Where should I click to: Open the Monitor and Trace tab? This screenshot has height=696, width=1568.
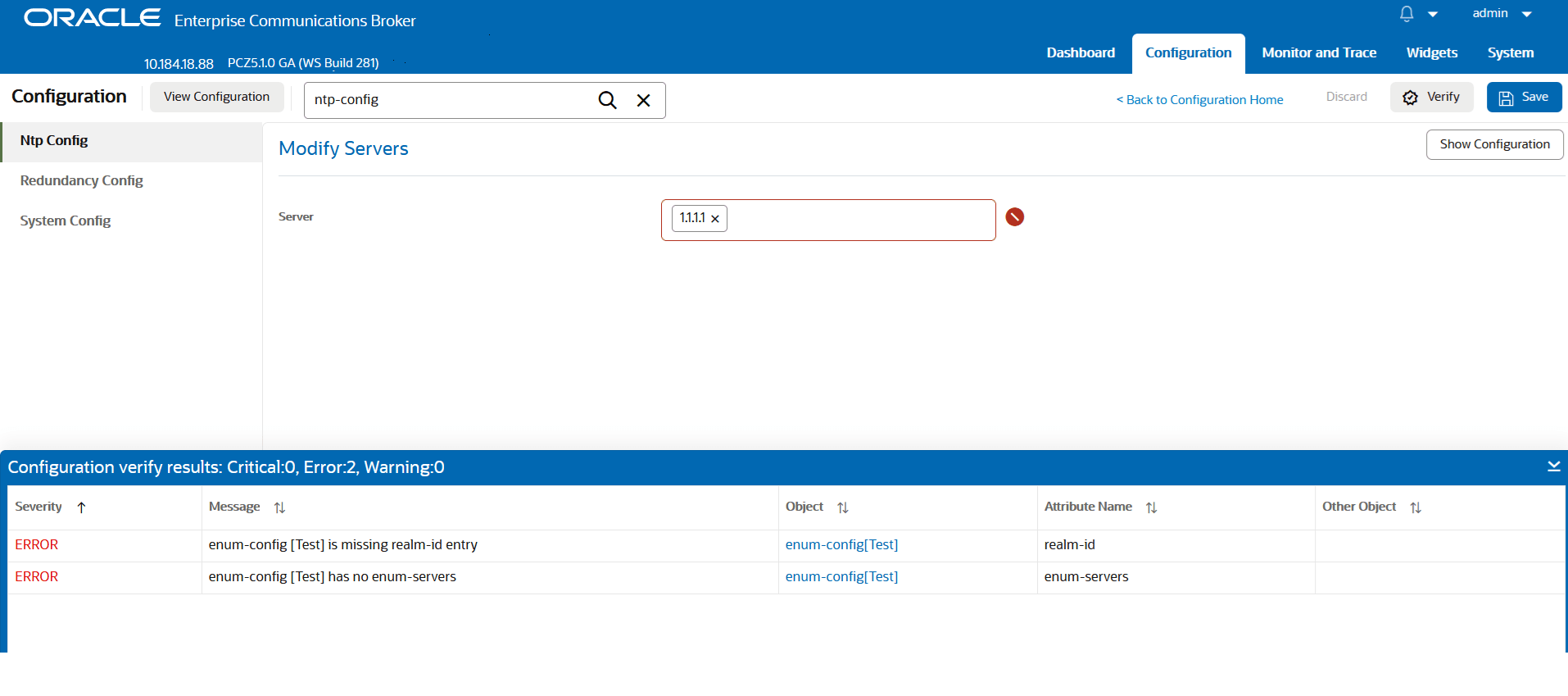[x=1319, y=52]
